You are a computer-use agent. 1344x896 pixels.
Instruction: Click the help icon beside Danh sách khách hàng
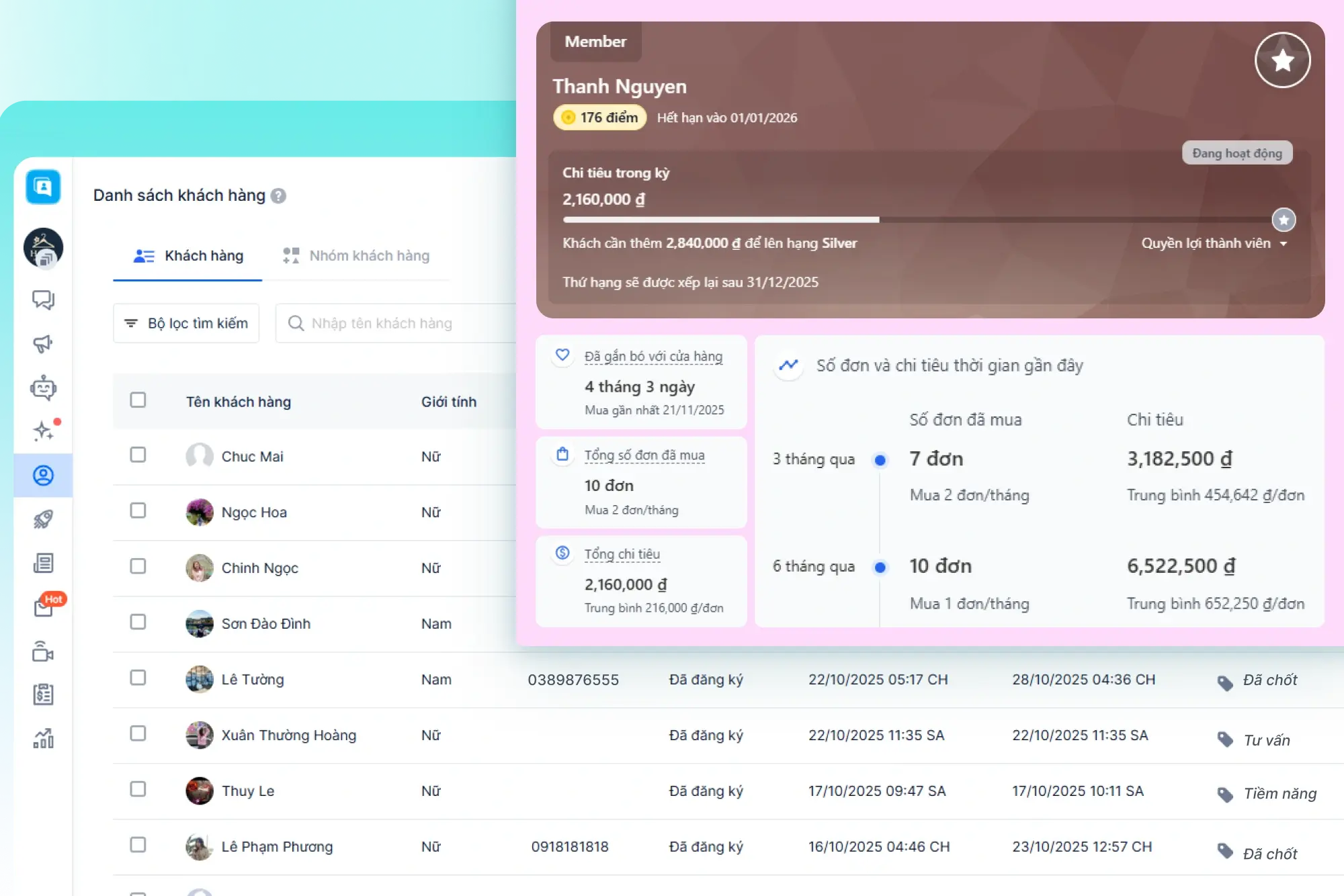point(278,195)
